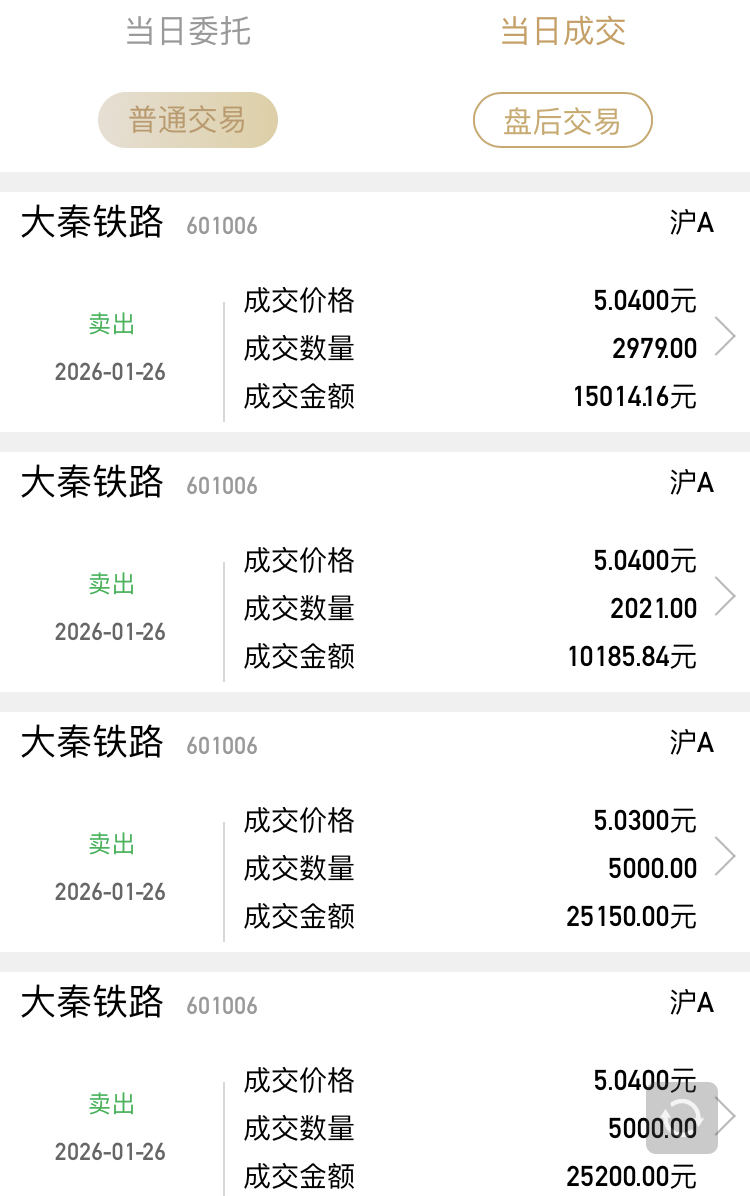The width and height of the screenshot is (750, 1196).
Task: Click first 大秦铁路 stock name
Action: click(92, 222)
